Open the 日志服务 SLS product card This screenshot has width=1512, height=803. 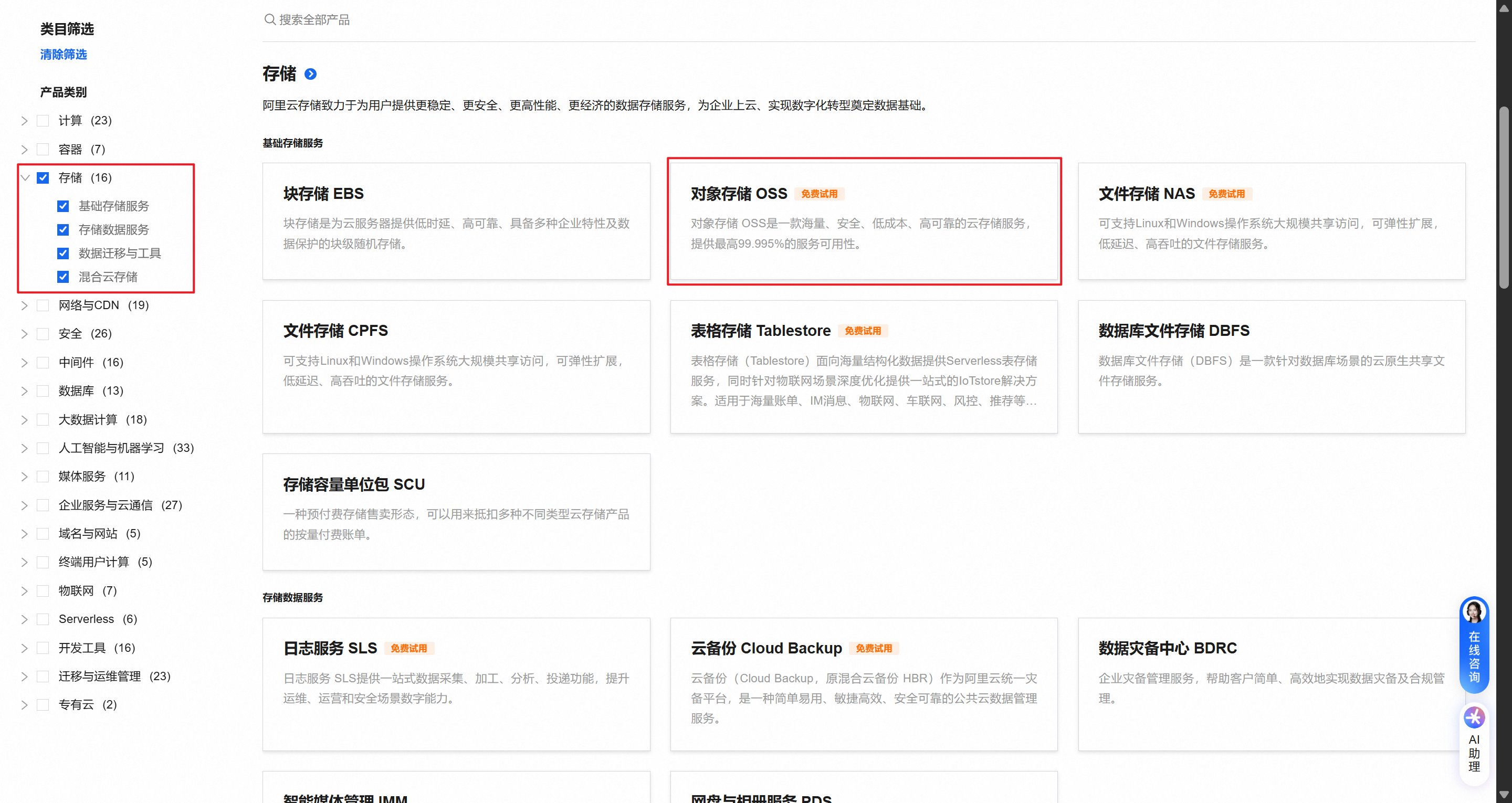coord(456,684)
